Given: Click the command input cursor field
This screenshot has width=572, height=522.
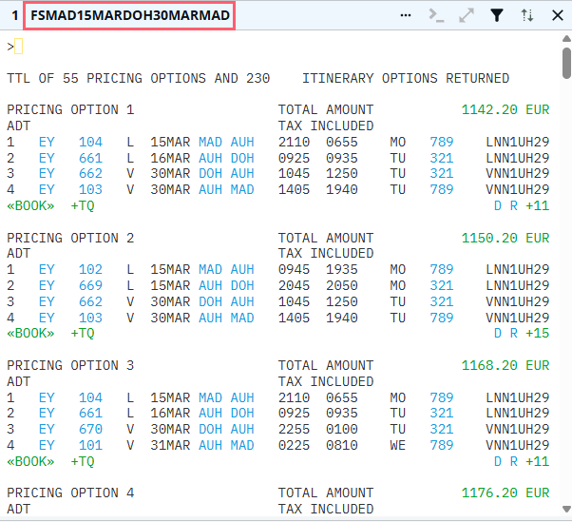Looking at the screenshot, I should point(19,46).
